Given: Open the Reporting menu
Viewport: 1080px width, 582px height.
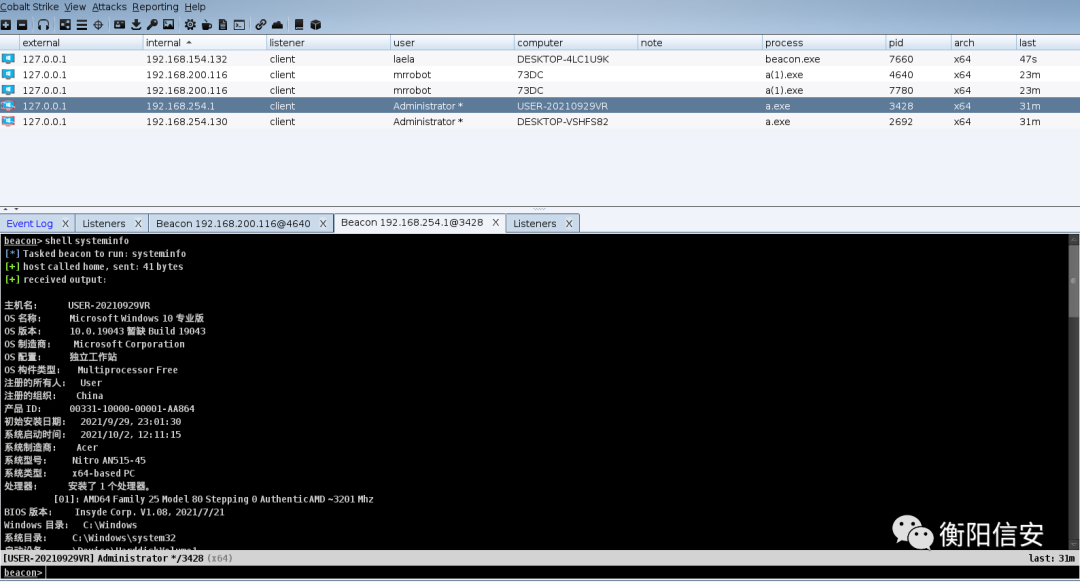Looking at the screenshot, I should 155,7.
